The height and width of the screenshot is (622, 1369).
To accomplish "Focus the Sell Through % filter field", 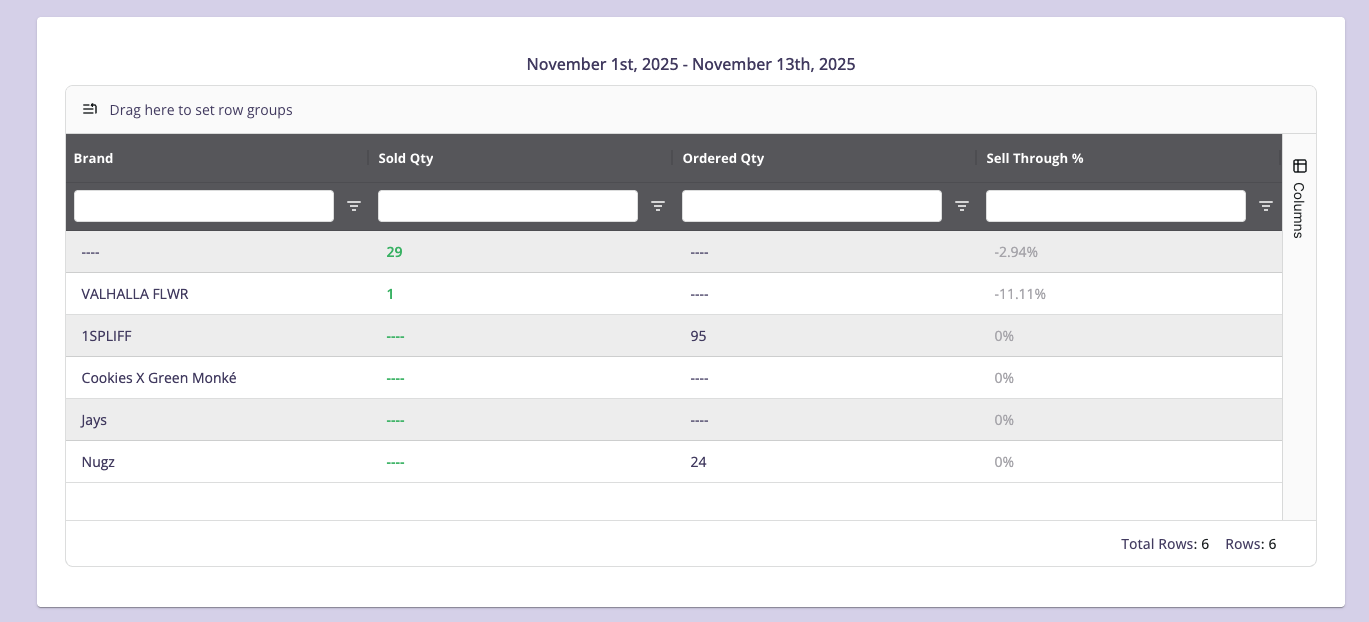I will (x=1116, y=206).
